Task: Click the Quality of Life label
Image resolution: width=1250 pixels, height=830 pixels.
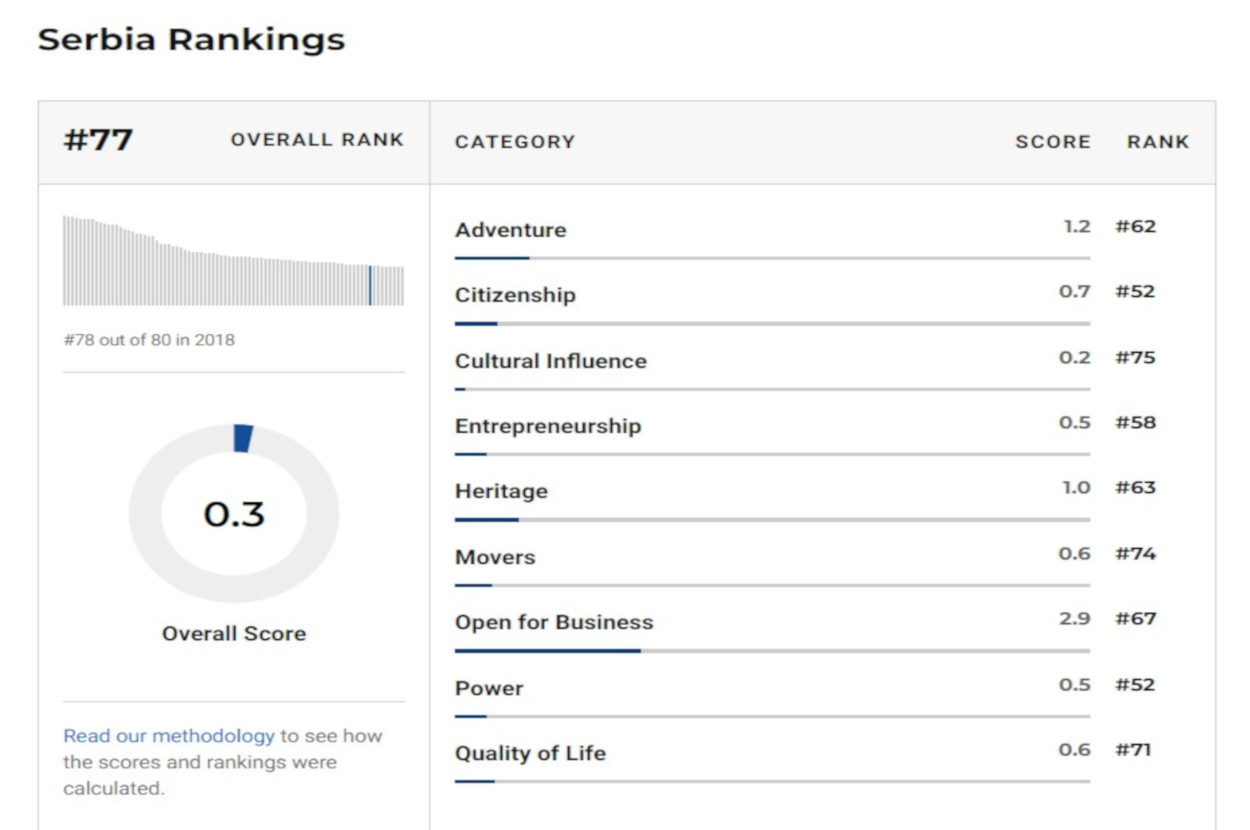Action: pyautogui.click(x=530, y=753)
